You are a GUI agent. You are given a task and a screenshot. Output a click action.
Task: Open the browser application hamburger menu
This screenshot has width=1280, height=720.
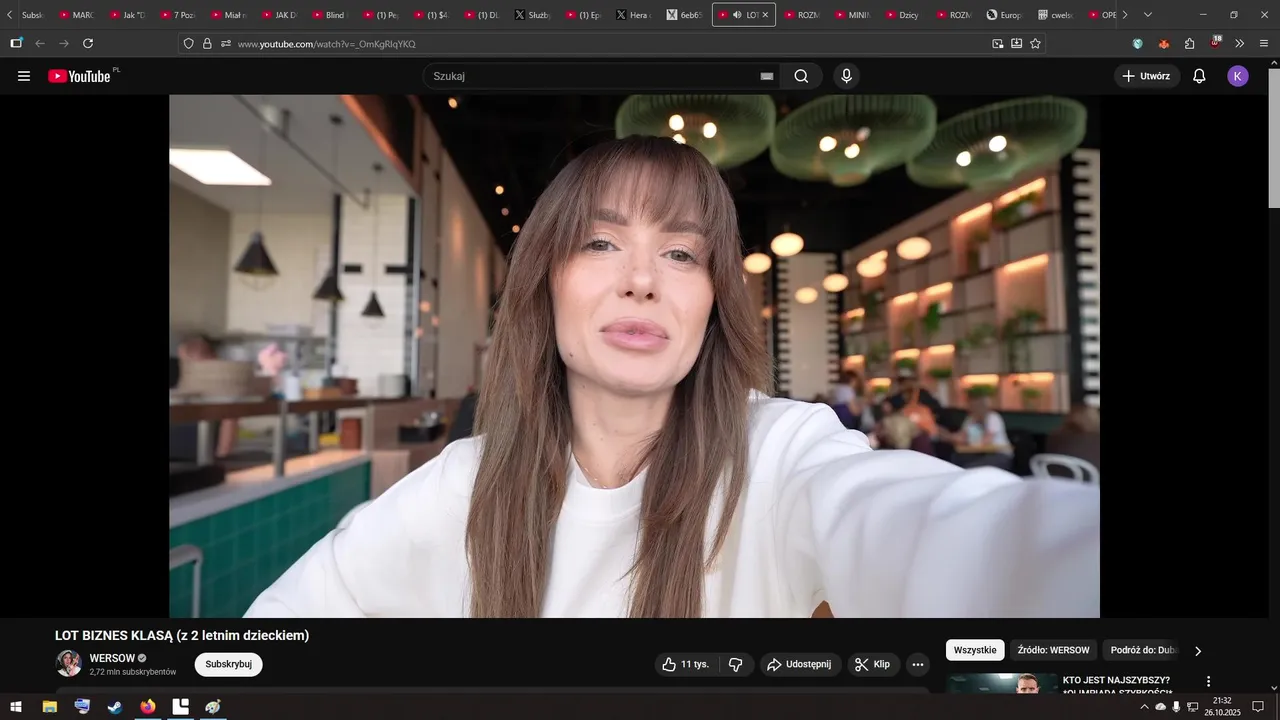(x=1264, y=44)
